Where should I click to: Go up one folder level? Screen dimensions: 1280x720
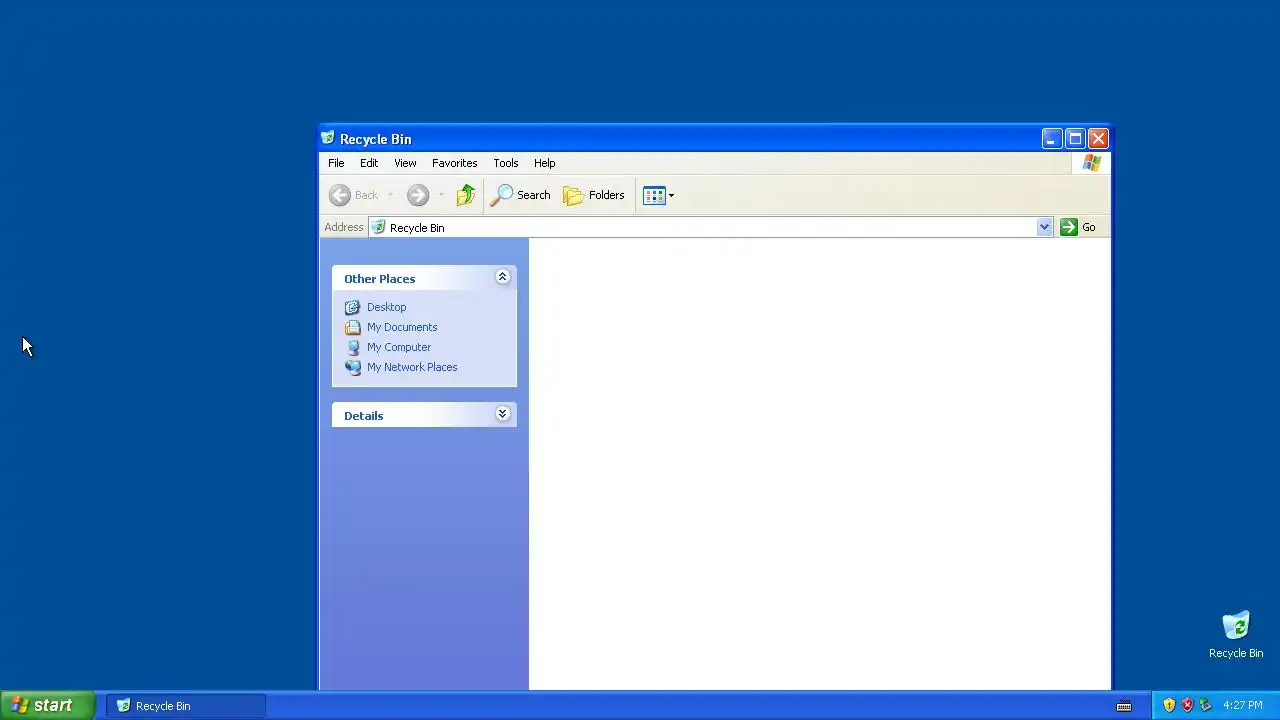click(x=465, y=195)
